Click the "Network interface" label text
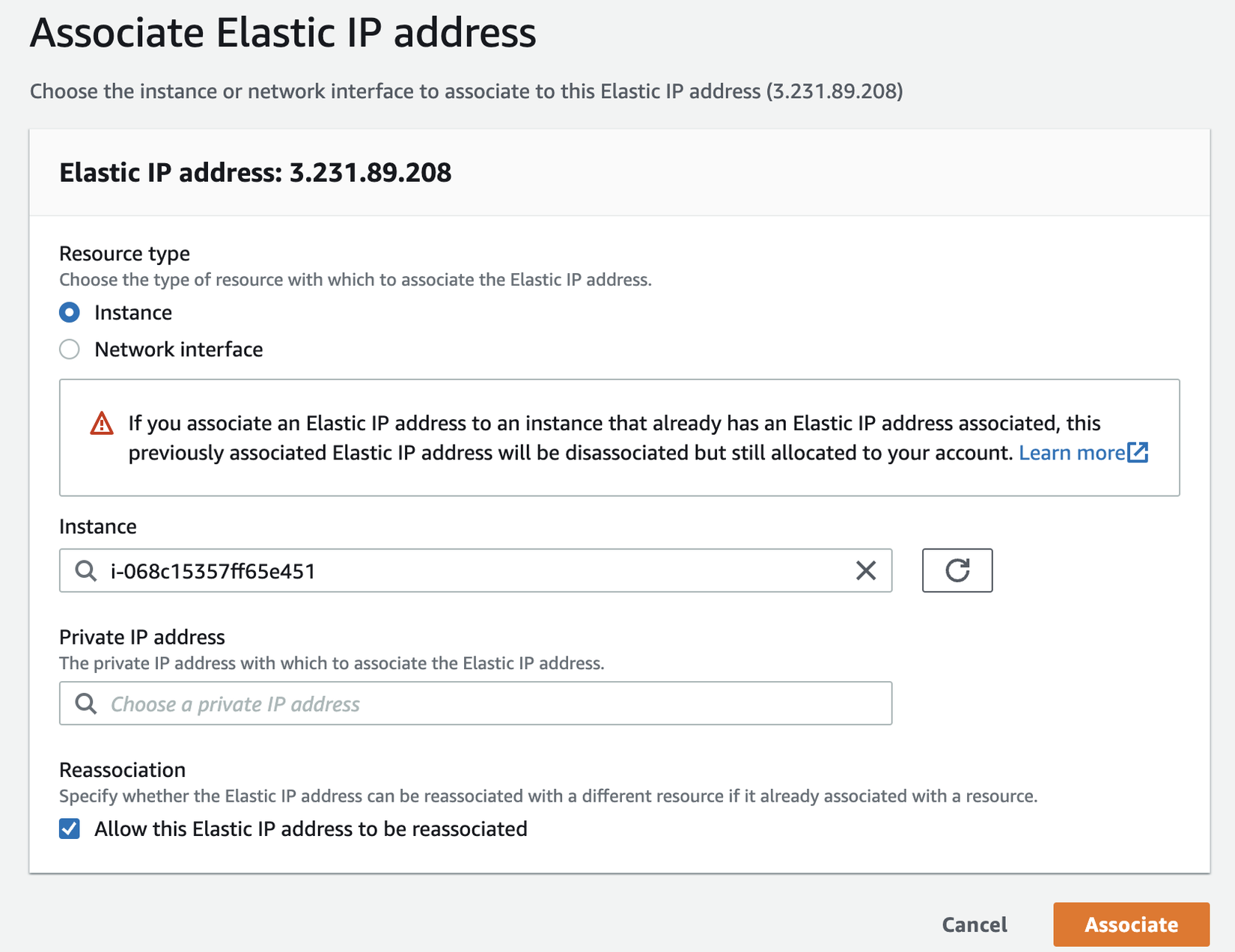Image resolution: width=1235 pixels, height=952 pixels. [178, 350]
